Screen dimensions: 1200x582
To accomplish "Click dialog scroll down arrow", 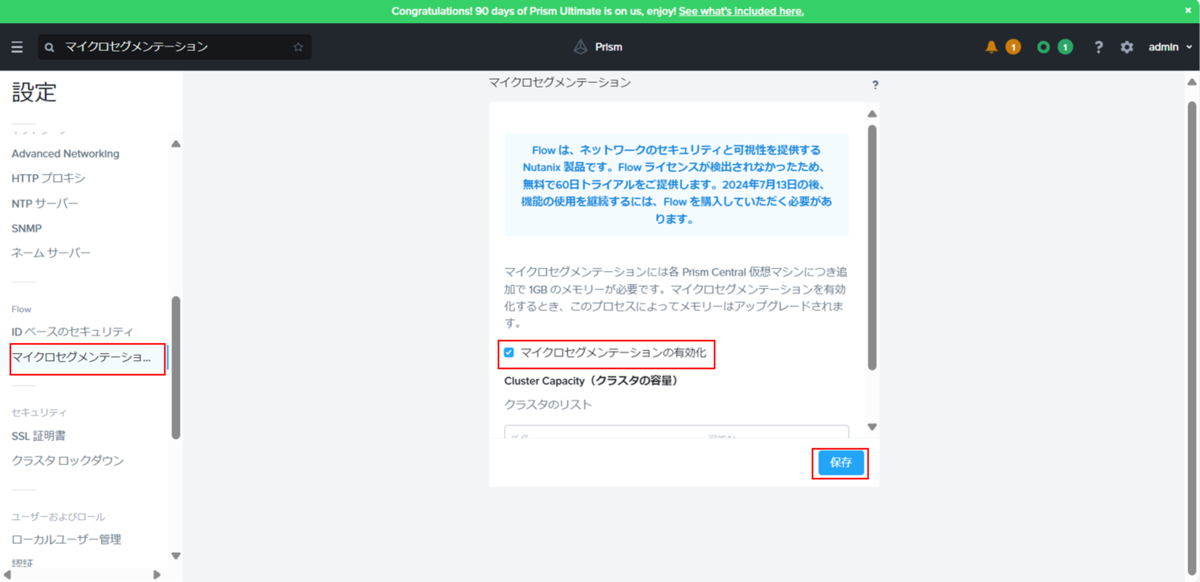I will (x=871, y=427).
